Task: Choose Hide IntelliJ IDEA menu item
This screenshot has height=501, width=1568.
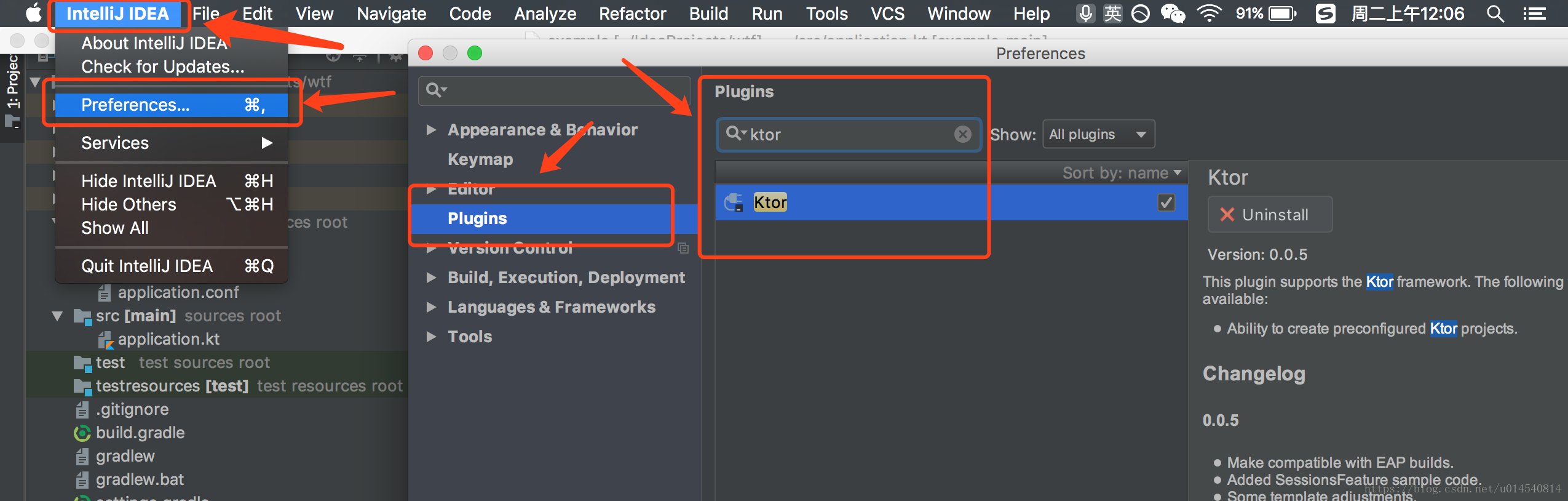Action: 172,181
